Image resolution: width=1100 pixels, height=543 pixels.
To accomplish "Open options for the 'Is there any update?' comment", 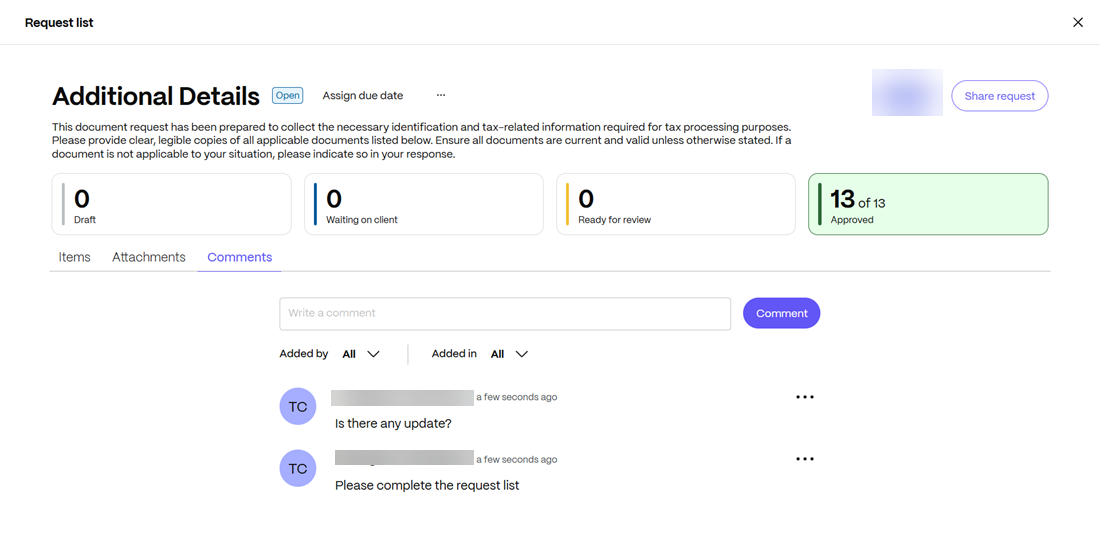I will point(805,397).
